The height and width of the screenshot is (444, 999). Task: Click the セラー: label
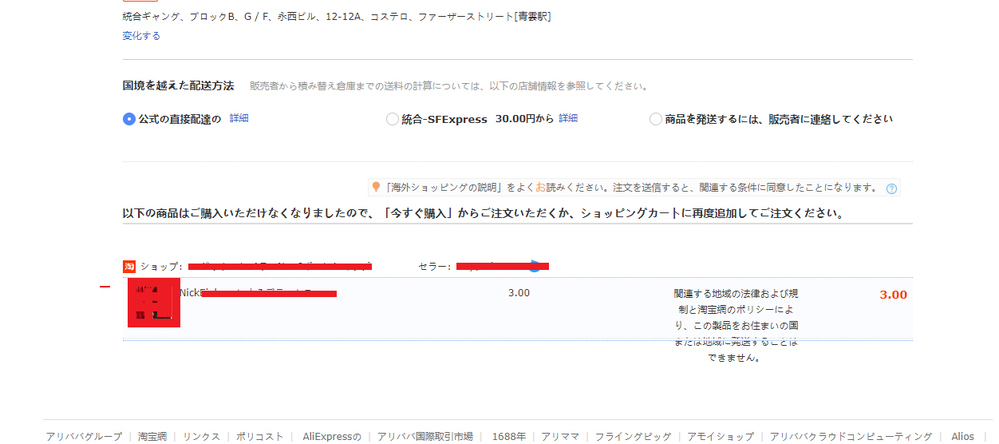(435, 266)
